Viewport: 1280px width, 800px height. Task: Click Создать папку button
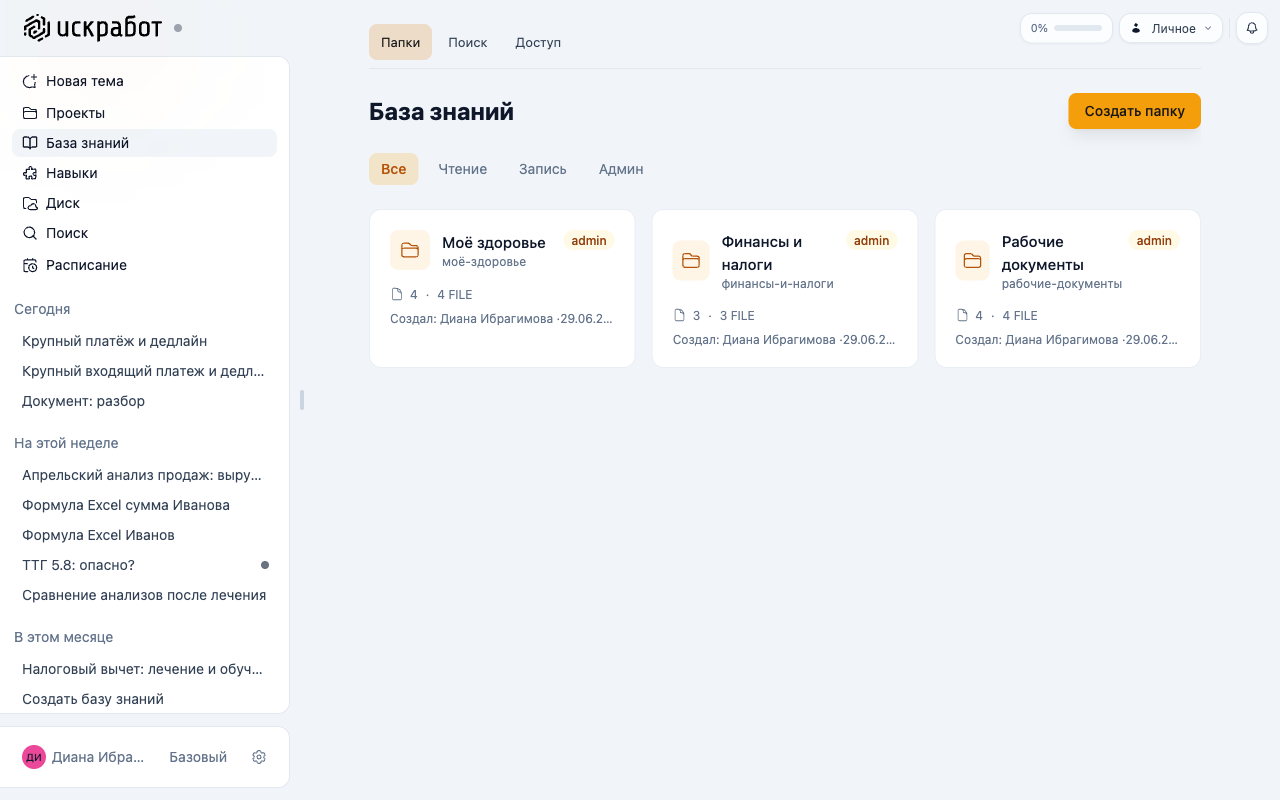pyautogui.click(x=1134, y=111)
